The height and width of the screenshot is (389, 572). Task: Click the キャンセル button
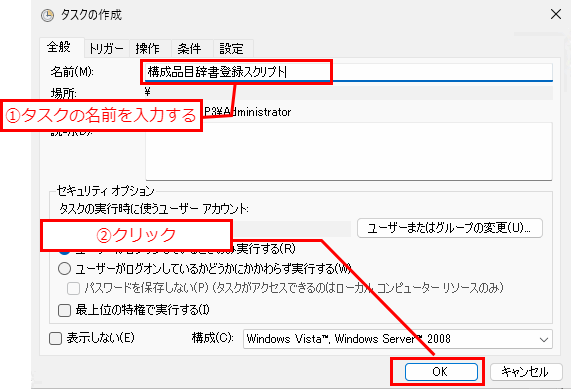pos(525,372)
